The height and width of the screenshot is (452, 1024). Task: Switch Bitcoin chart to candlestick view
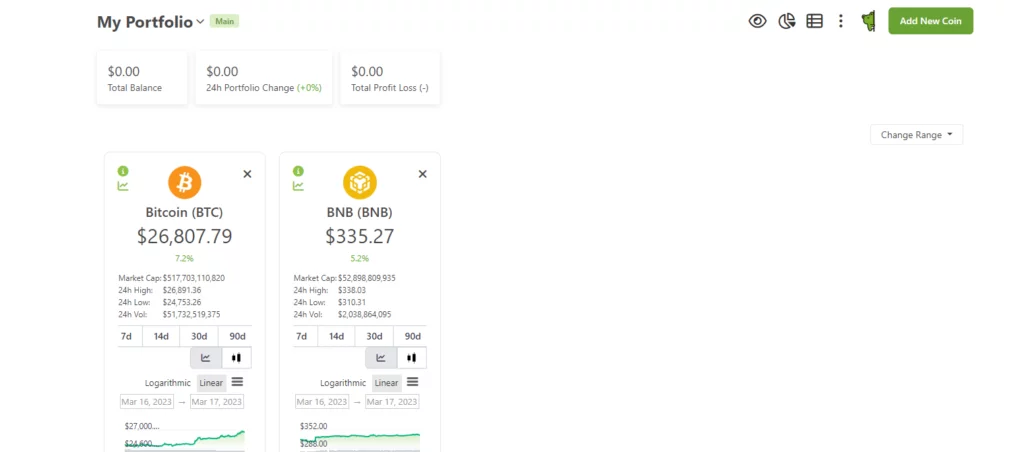pos(236,358)
